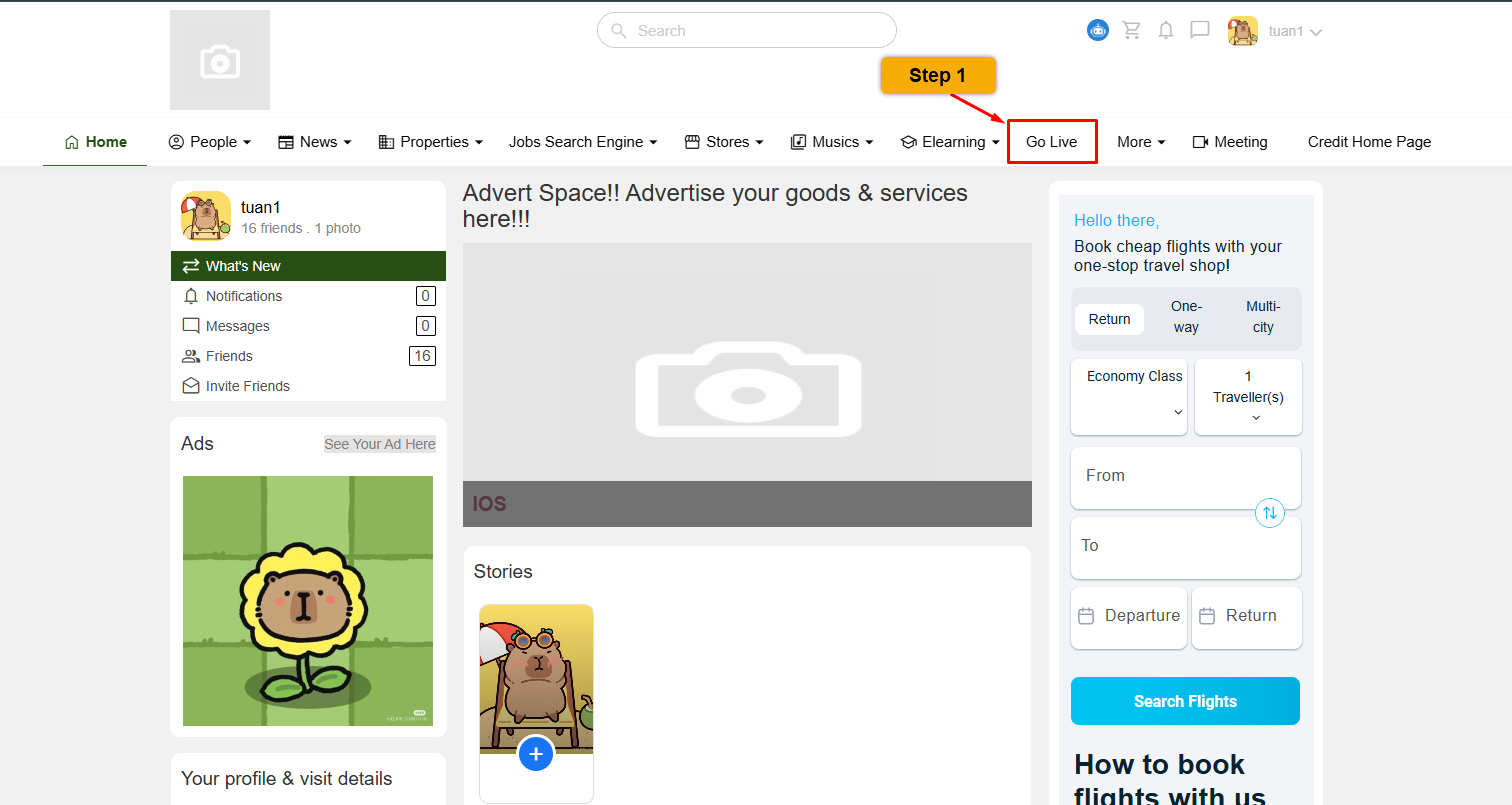Click the Departure calendar field
Screen dimensions: 1512x805
coord(1129,616)
